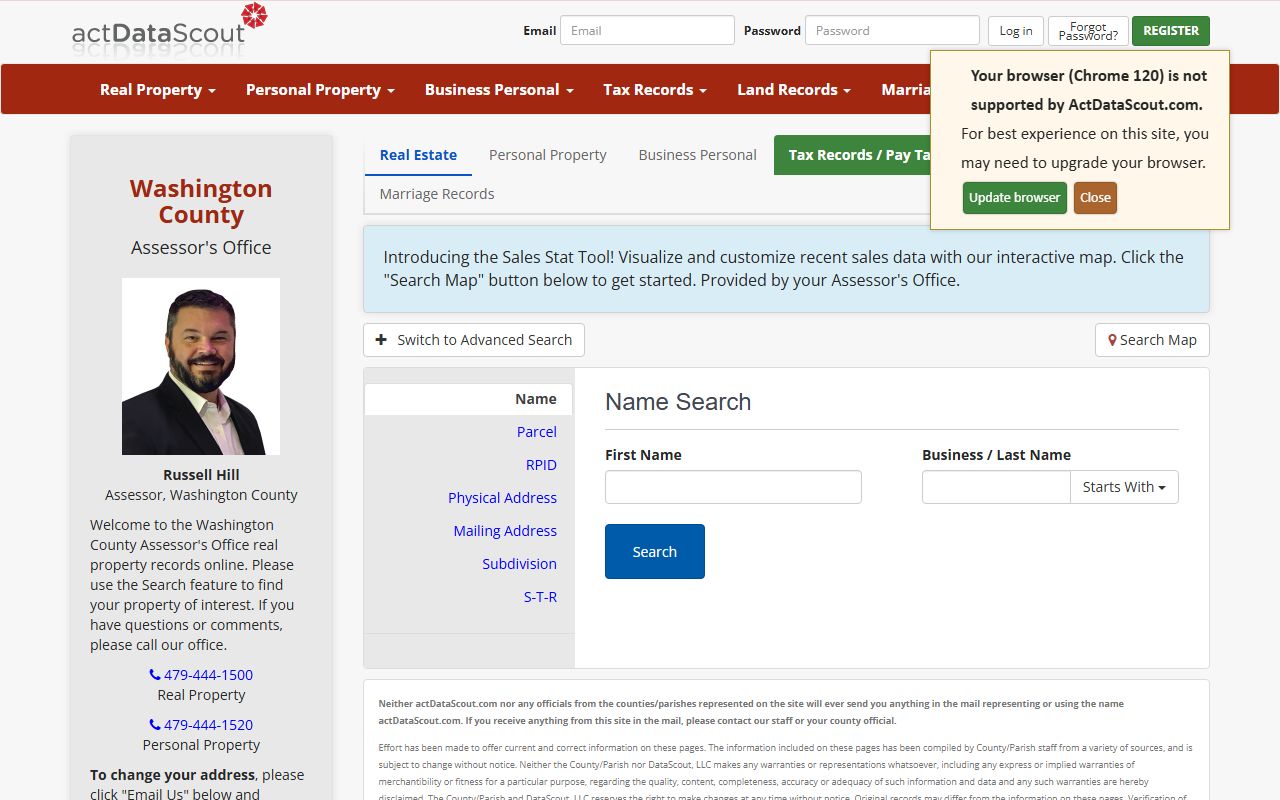Expand the Tax Records nav menu
Screen dimensions: 1280x800
point(655,89)
